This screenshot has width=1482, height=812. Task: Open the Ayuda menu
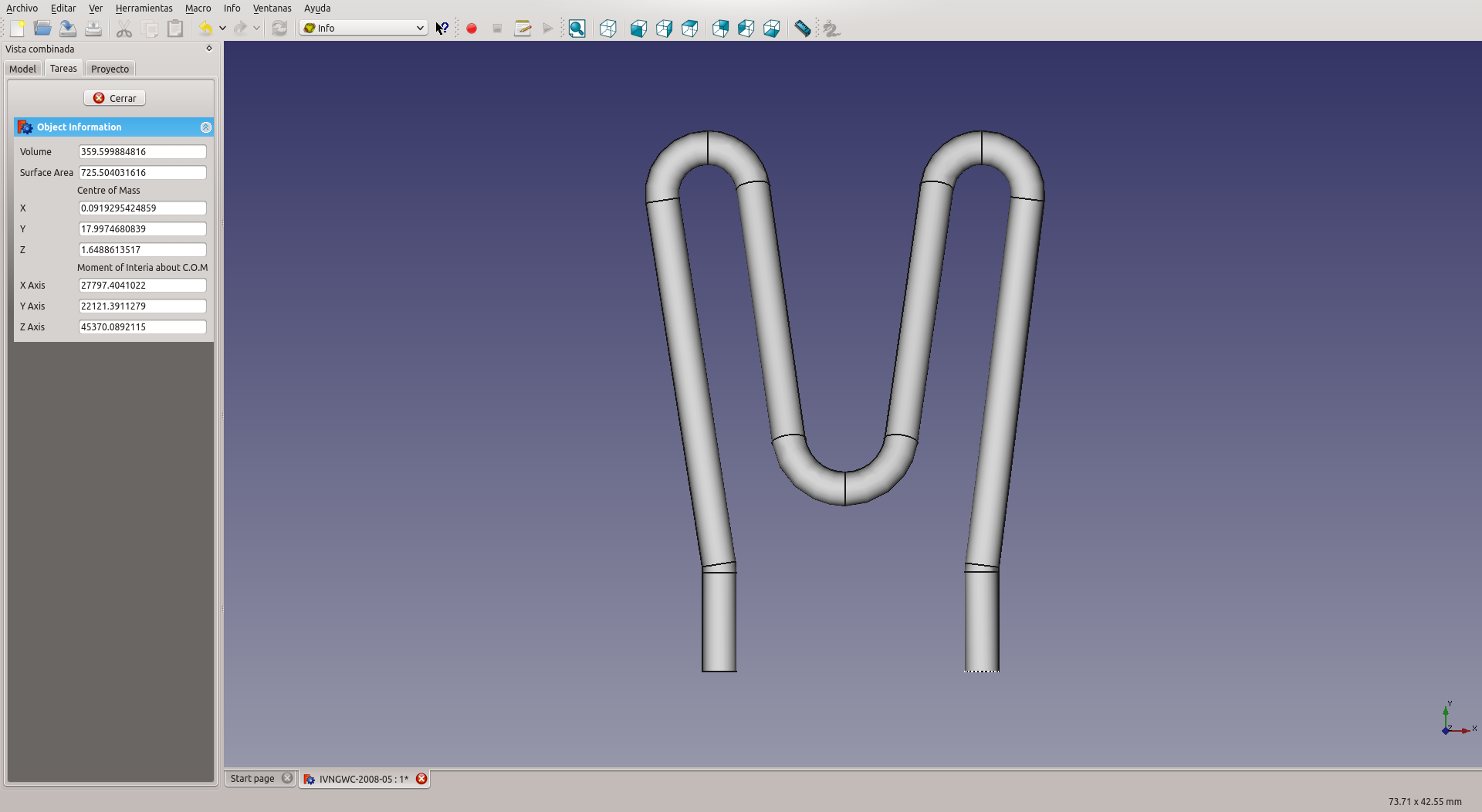317,8
